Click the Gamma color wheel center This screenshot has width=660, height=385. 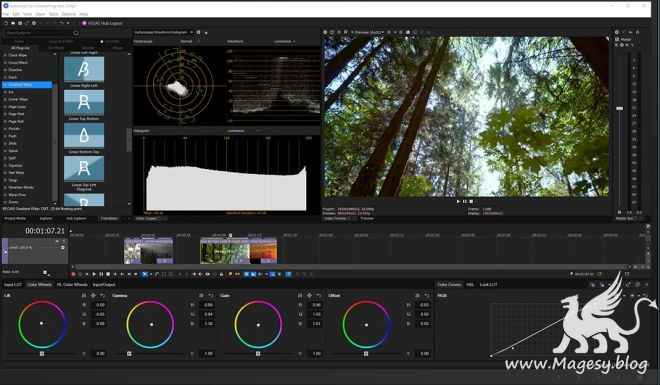point(152,324)
